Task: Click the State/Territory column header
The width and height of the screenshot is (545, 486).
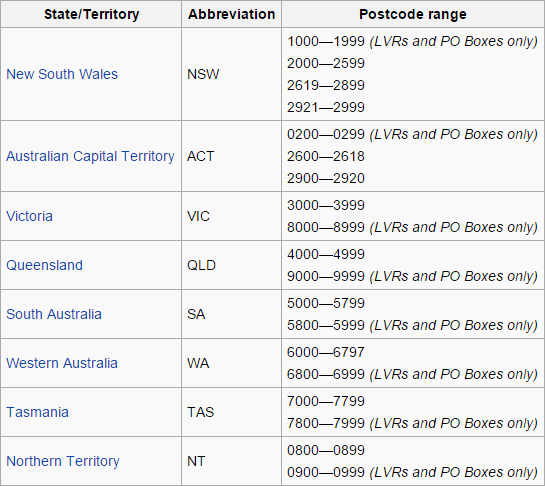Action: pos(91,14)
